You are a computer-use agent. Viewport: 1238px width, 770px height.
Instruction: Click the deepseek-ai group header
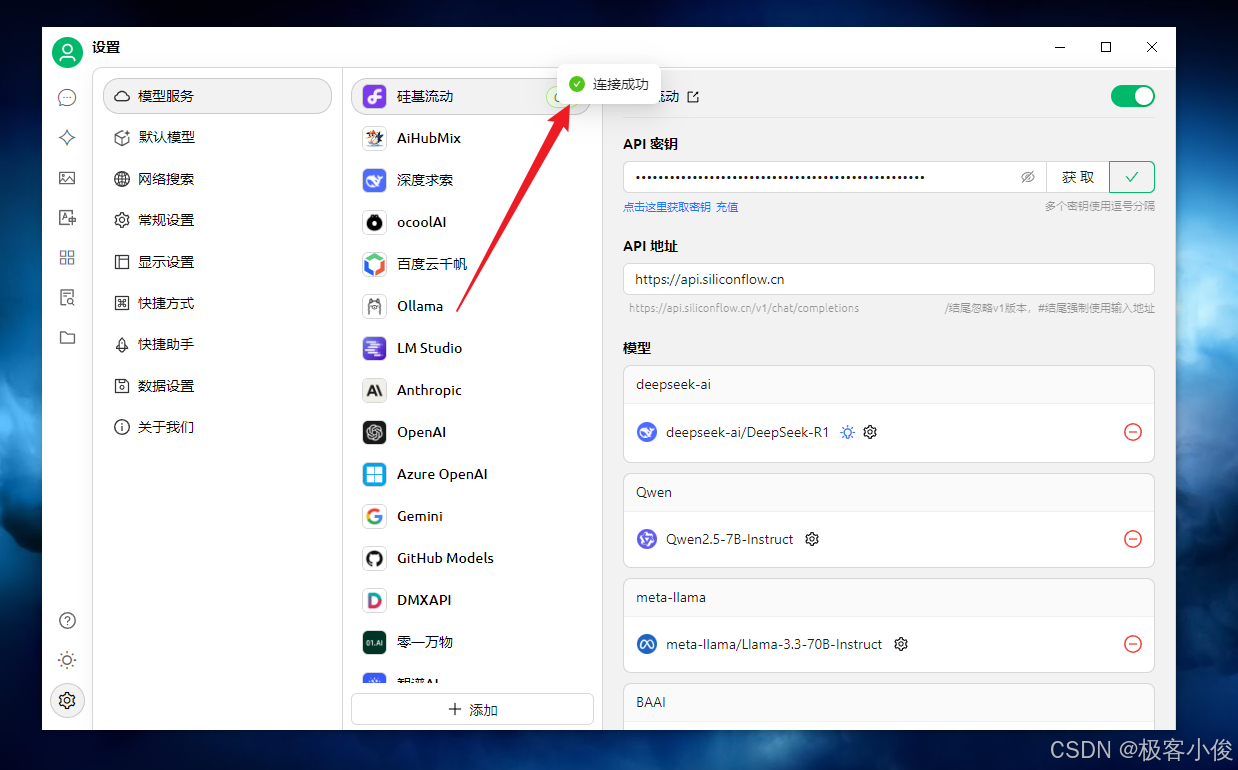click(889, 385)
